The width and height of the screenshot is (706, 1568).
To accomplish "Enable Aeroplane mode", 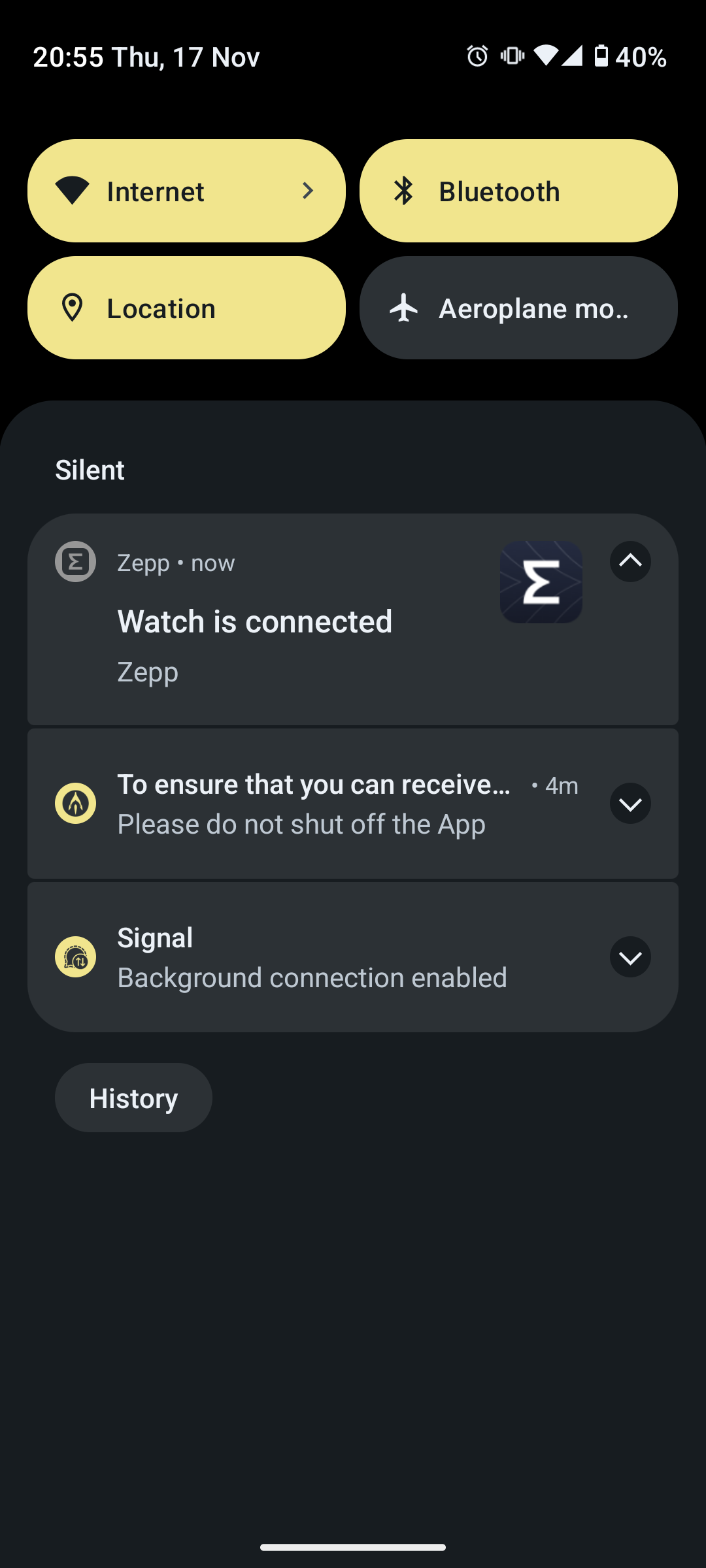I will tap(518, 307).
